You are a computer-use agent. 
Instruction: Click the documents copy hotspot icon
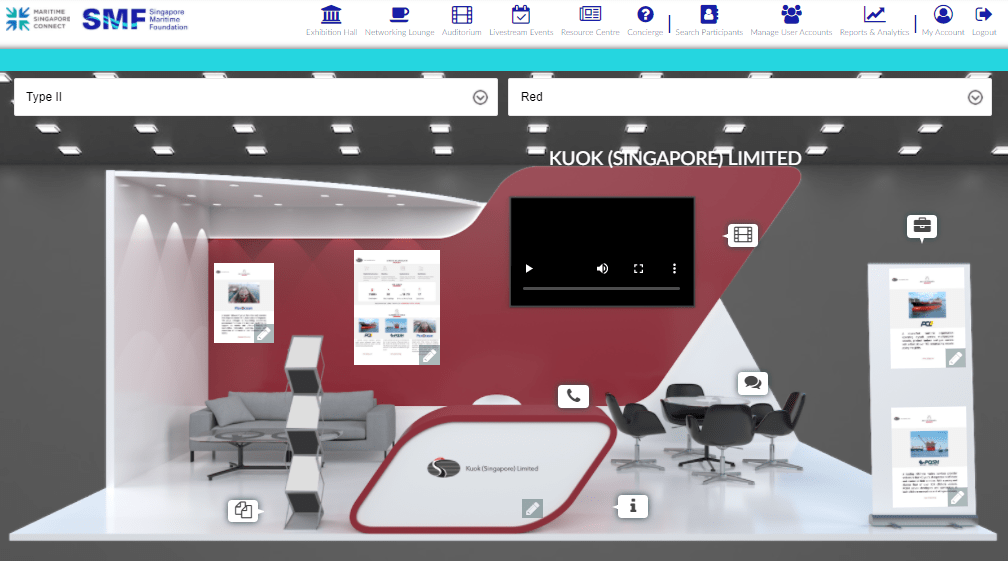[244, 511]
